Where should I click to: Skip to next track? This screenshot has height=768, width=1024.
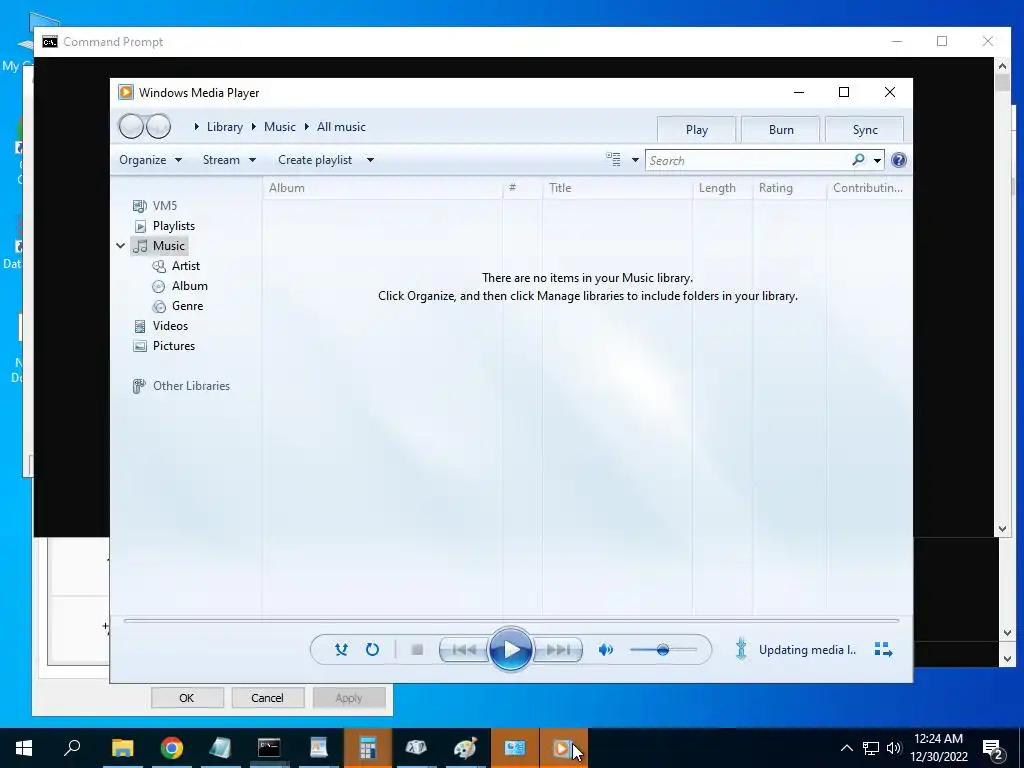(x=558, y=649)
